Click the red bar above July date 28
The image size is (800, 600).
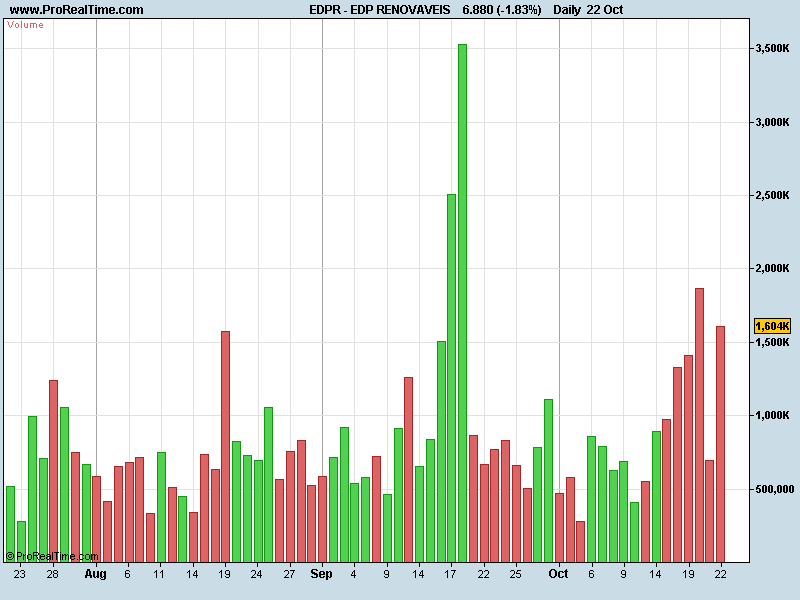tap(54, 471)
